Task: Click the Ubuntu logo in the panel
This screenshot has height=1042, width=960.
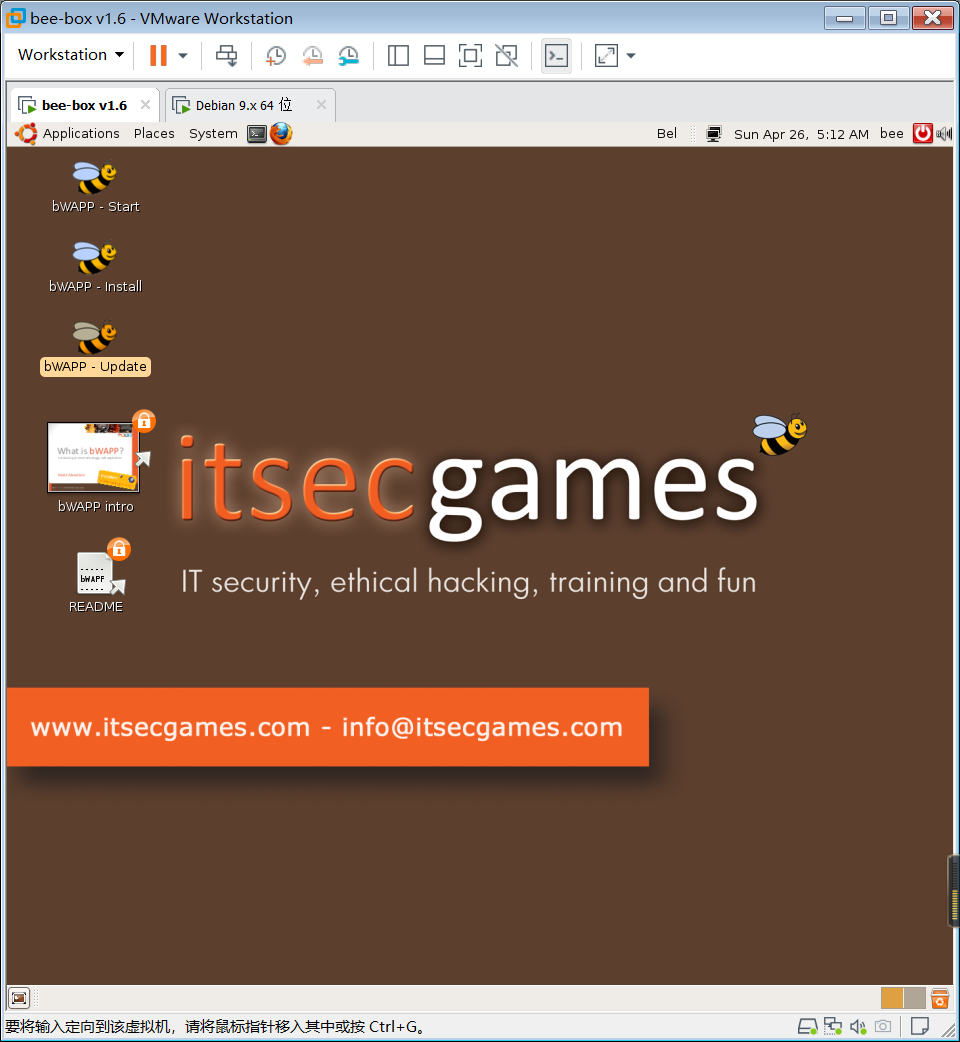Action: click(x=27, y=134)
